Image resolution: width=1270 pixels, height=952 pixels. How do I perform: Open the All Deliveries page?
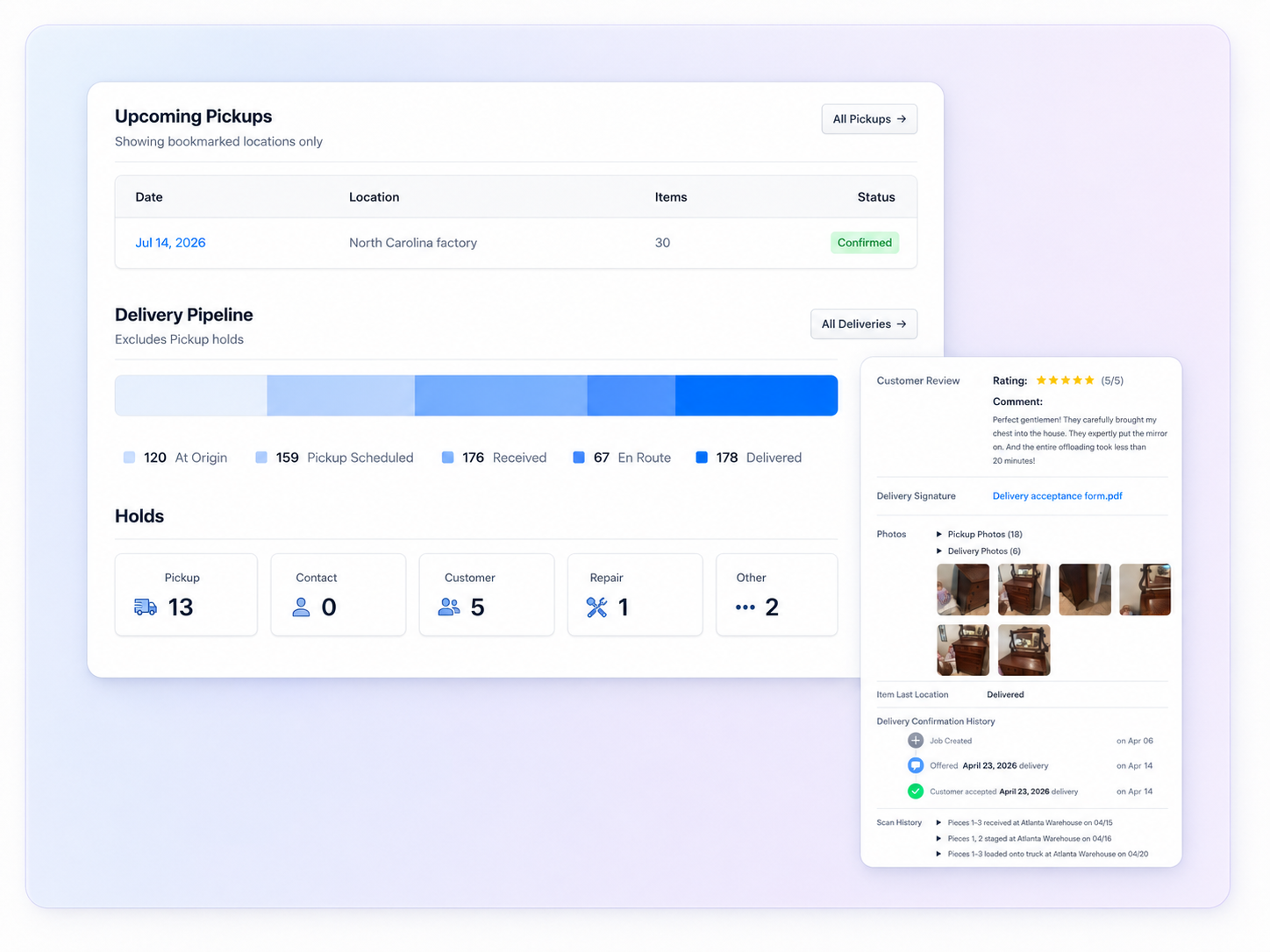(x=864, y=323)
